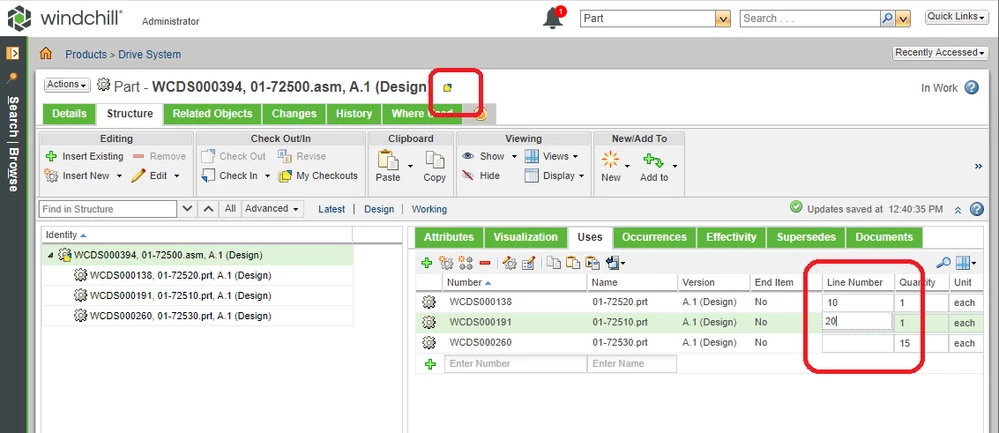Apply the Working filter link

pyautogui.click(x=429, y=209)
